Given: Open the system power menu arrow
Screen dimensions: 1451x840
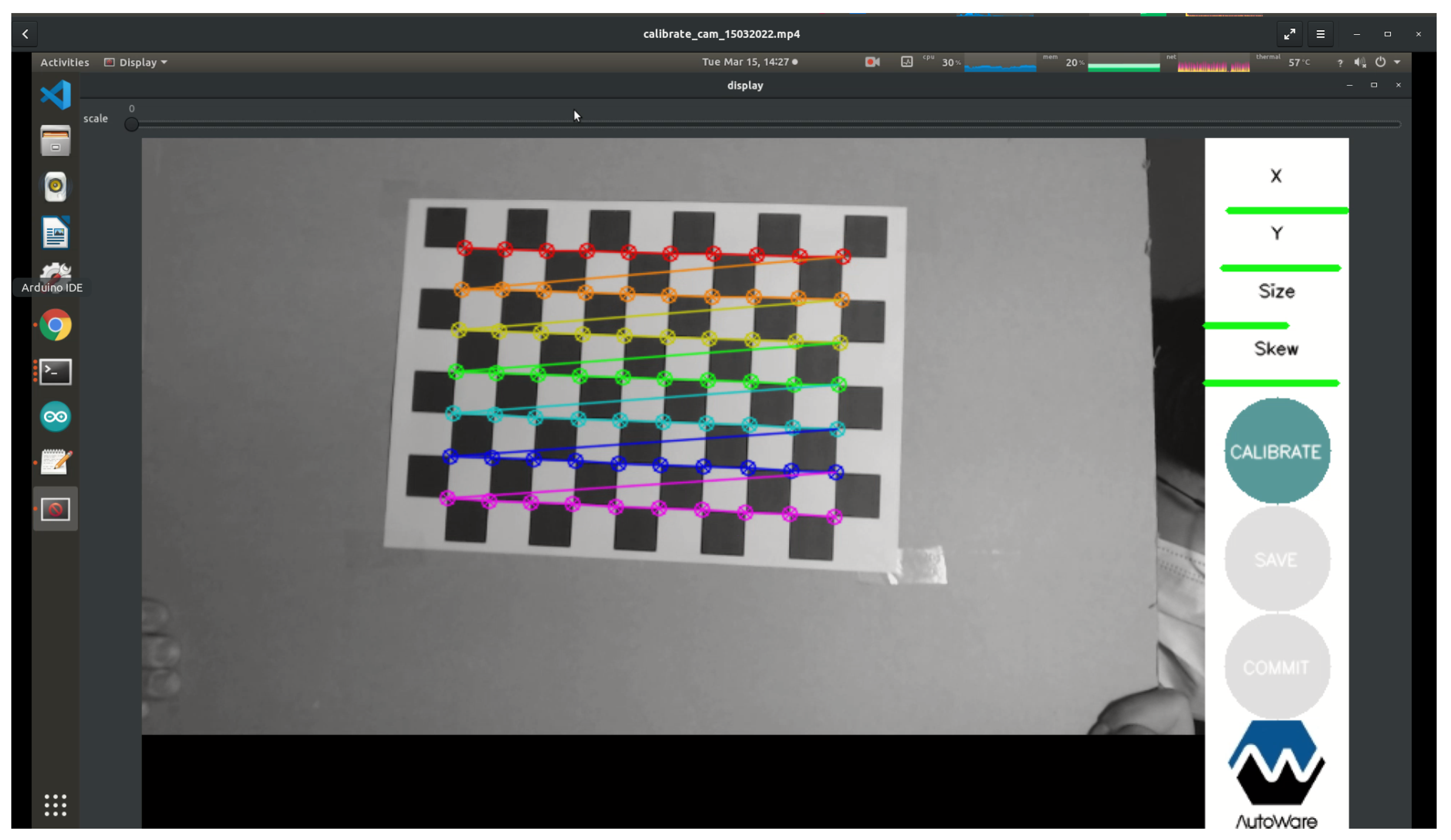Looking at the screenshot, I should click(1397, 62).
